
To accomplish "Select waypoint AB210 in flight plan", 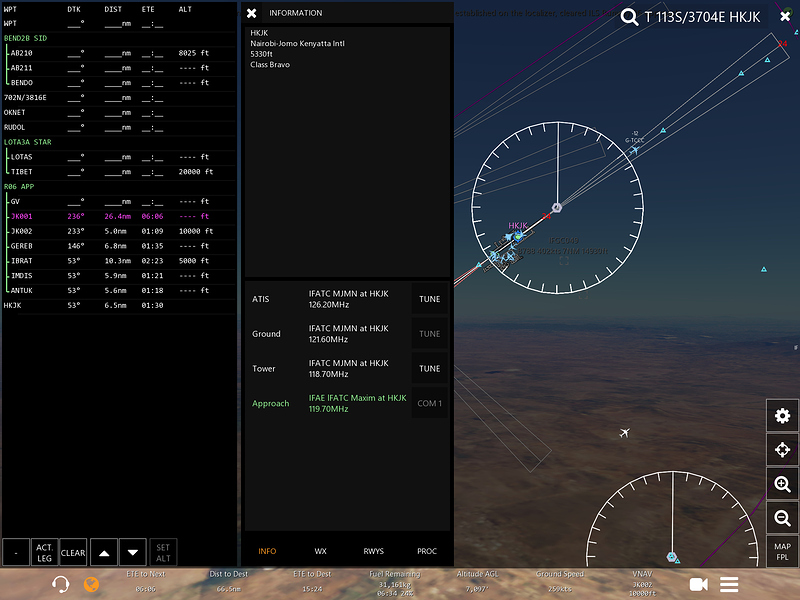I will [119, 53].
